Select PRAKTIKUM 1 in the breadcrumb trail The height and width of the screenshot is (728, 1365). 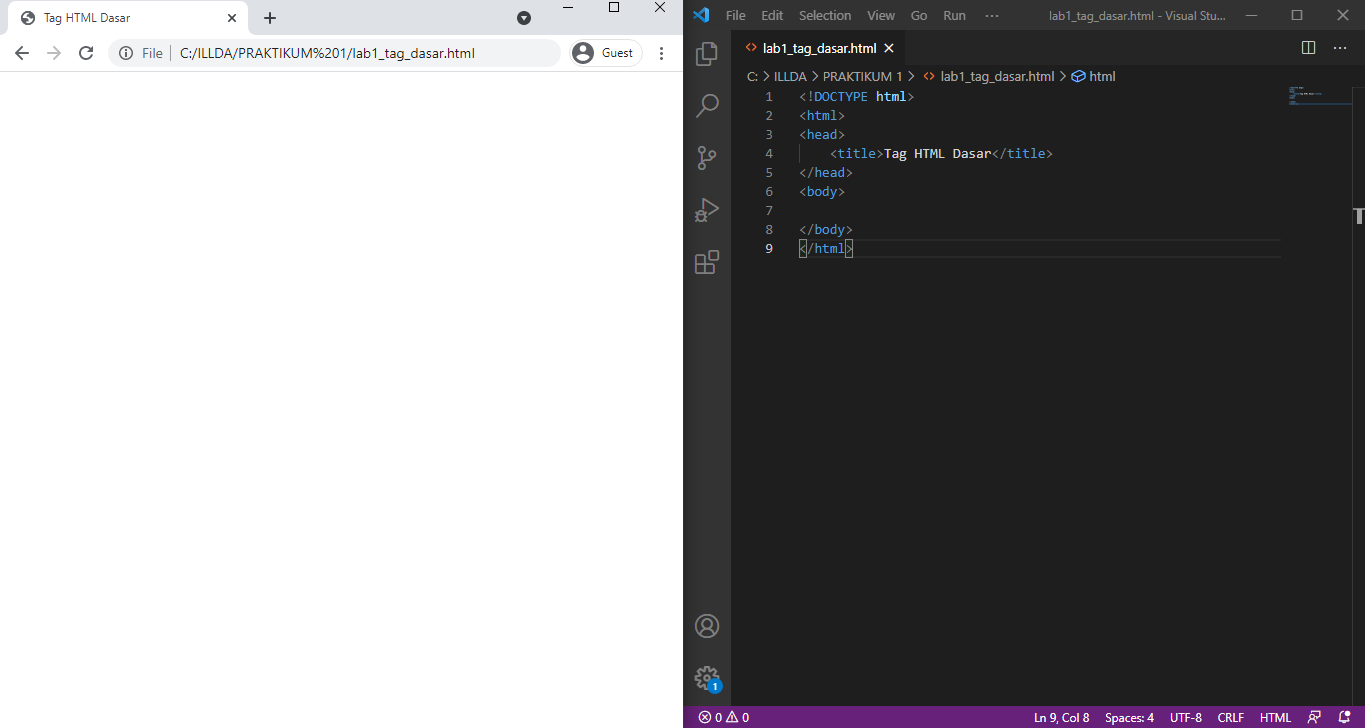tap(861, 76)
